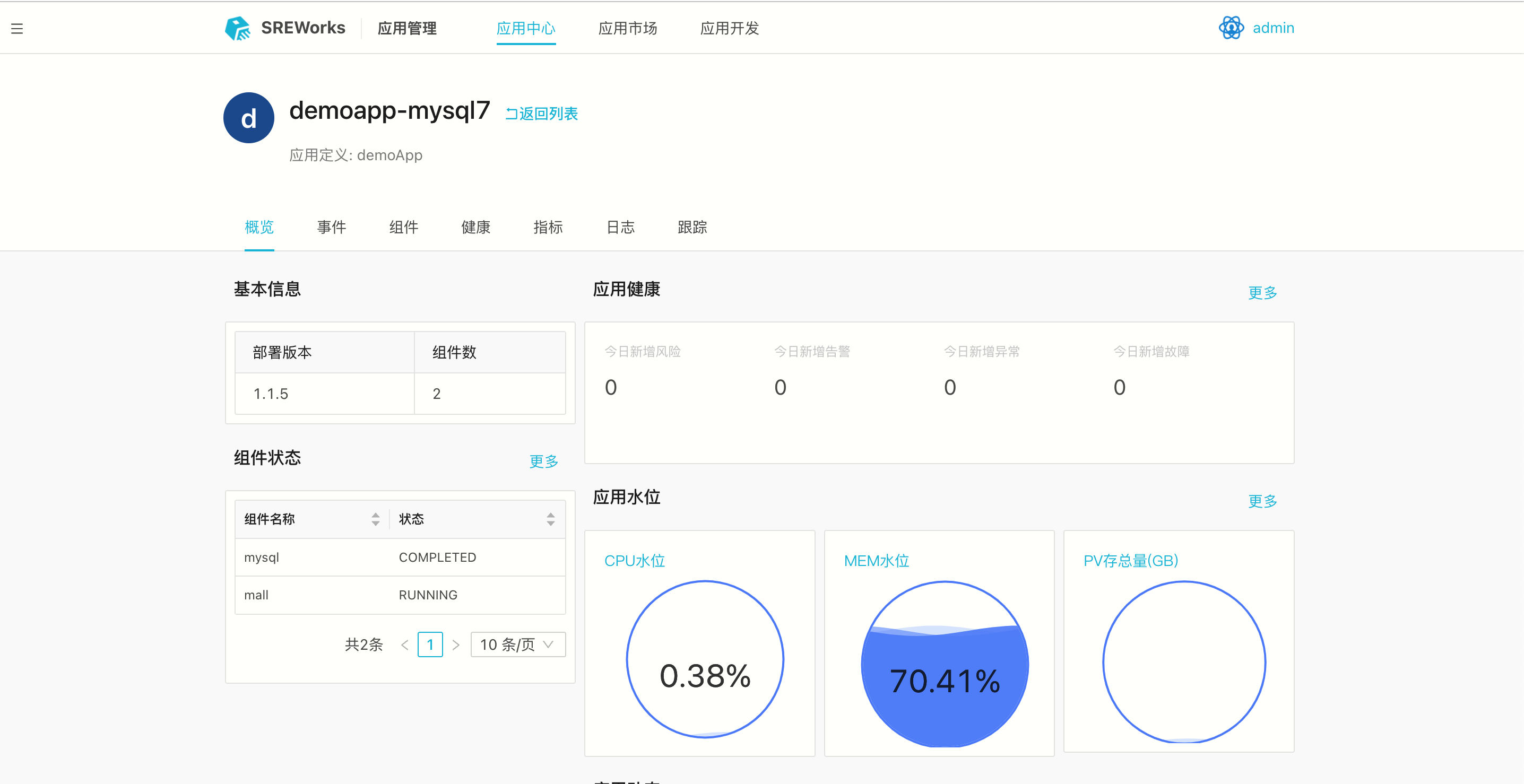The width and height of the screenshot is (1524, 784).
Task: Select page number 1 in pagination
Action: [430, 644]
